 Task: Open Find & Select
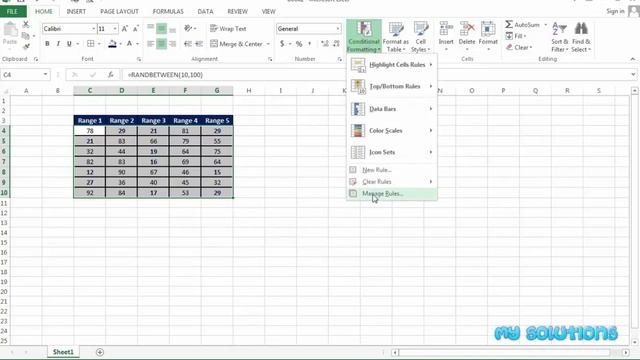(x=581, y=37)
